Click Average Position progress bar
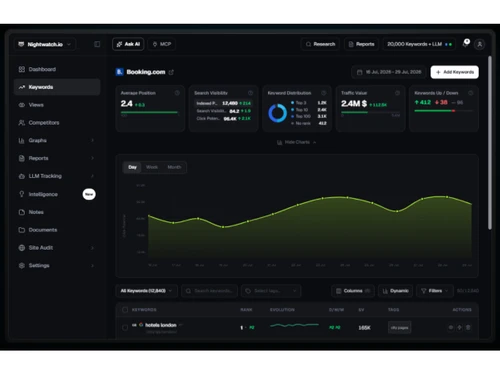This screenshot has height=375, width=500. tap(150, 112)
